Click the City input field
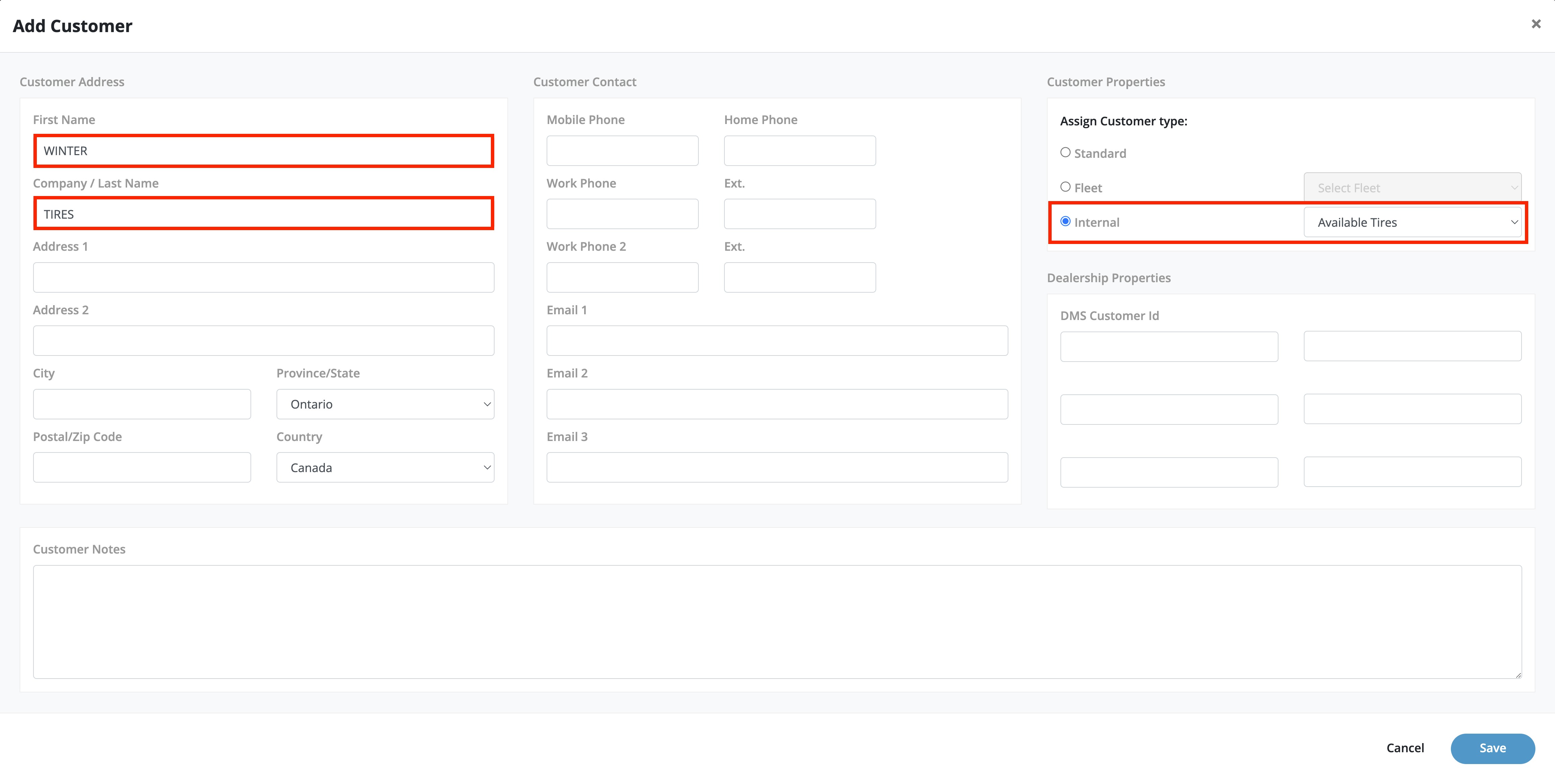Screen dimensions: 1555x784 pos(142,405)
